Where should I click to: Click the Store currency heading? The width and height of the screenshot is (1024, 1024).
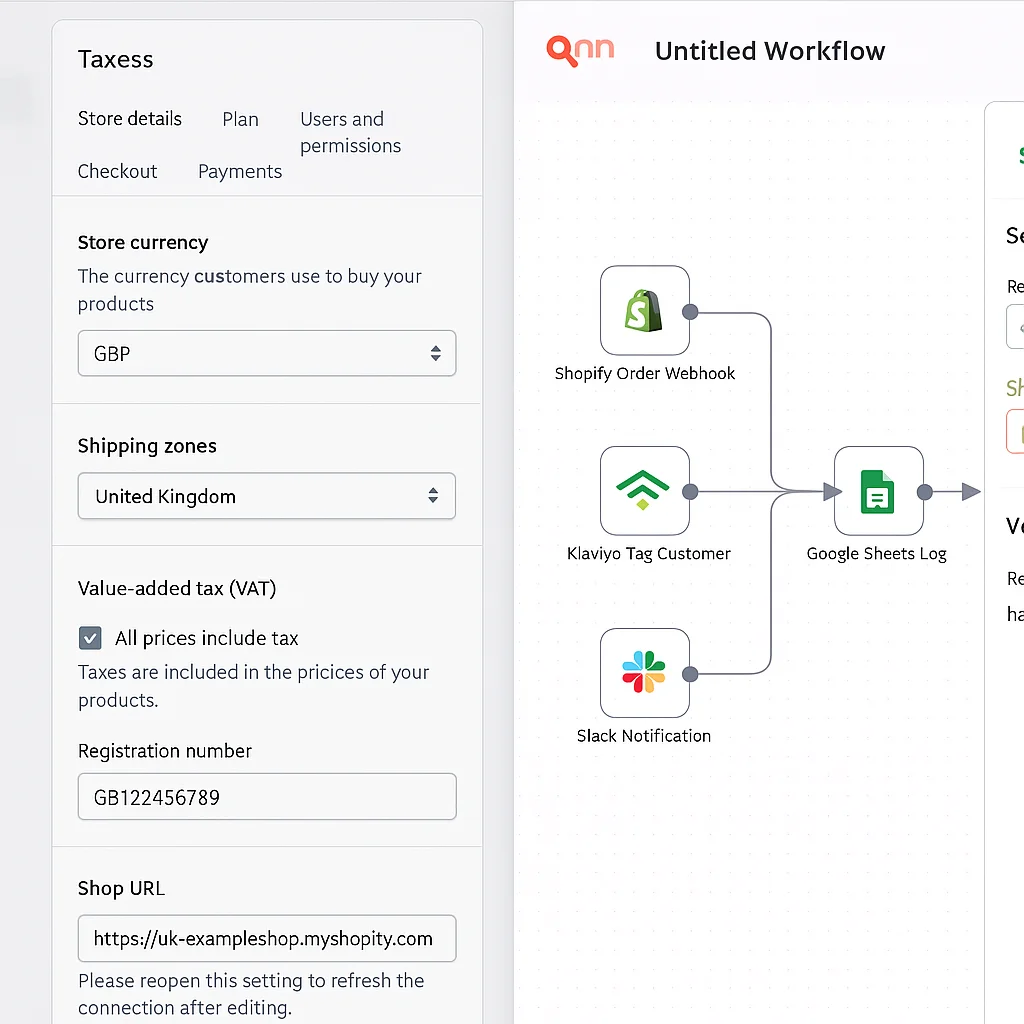pyautogui.click(x=142, y=243)
